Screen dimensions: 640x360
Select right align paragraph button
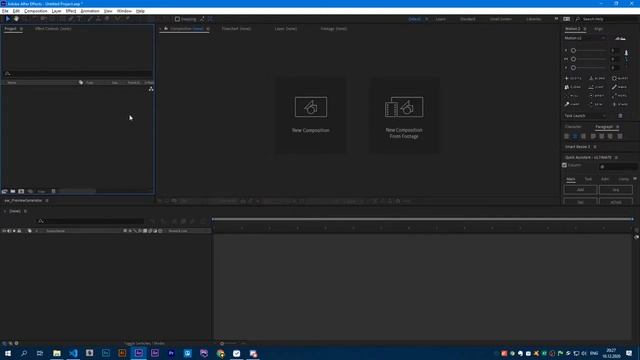click(583, 136)
